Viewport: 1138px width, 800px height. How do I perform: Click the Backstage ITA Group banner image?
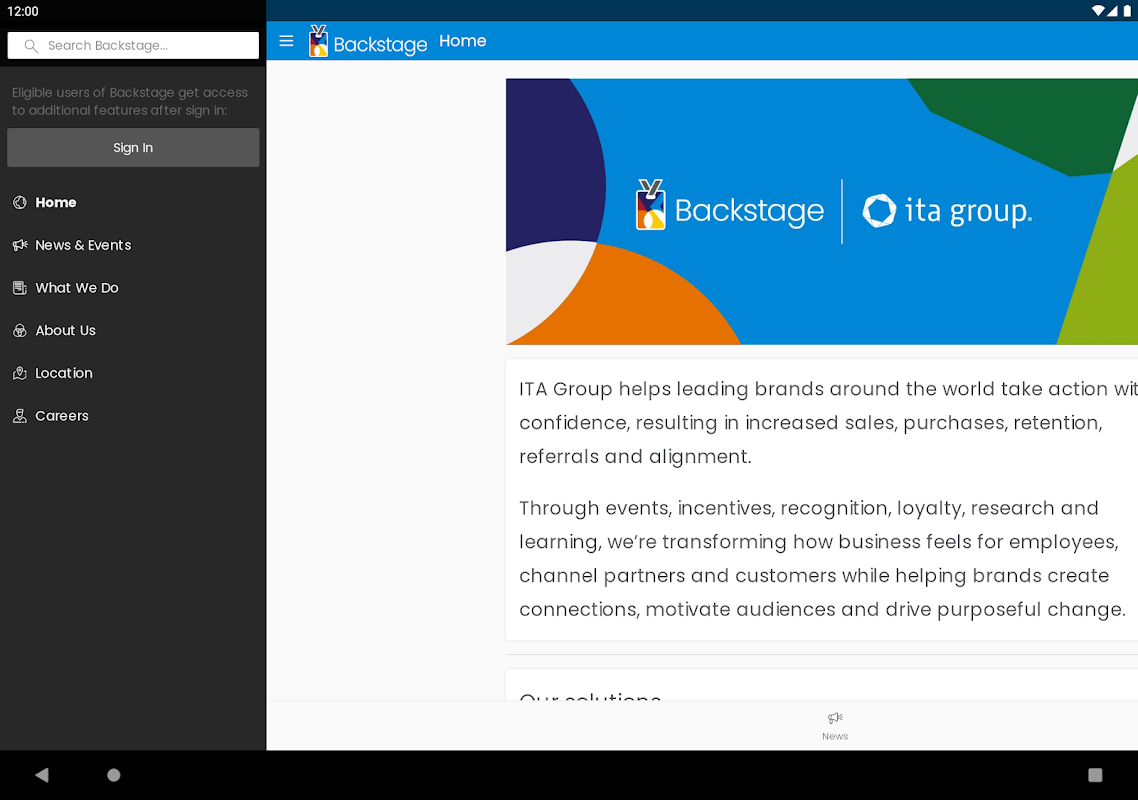(822, 211)
